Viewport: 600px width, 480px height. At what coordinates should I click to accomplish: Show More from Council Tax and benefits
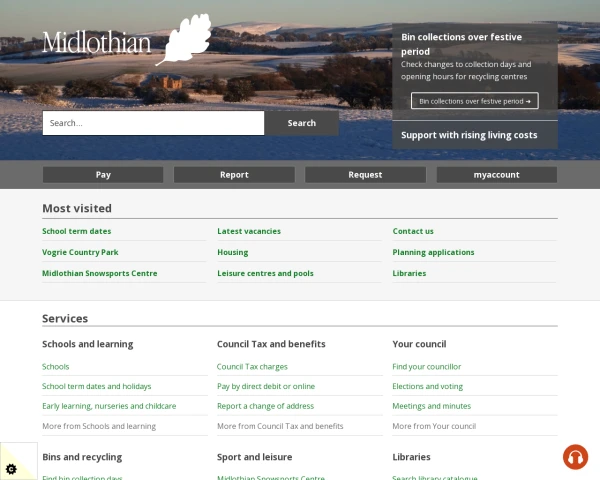point(280,426)
